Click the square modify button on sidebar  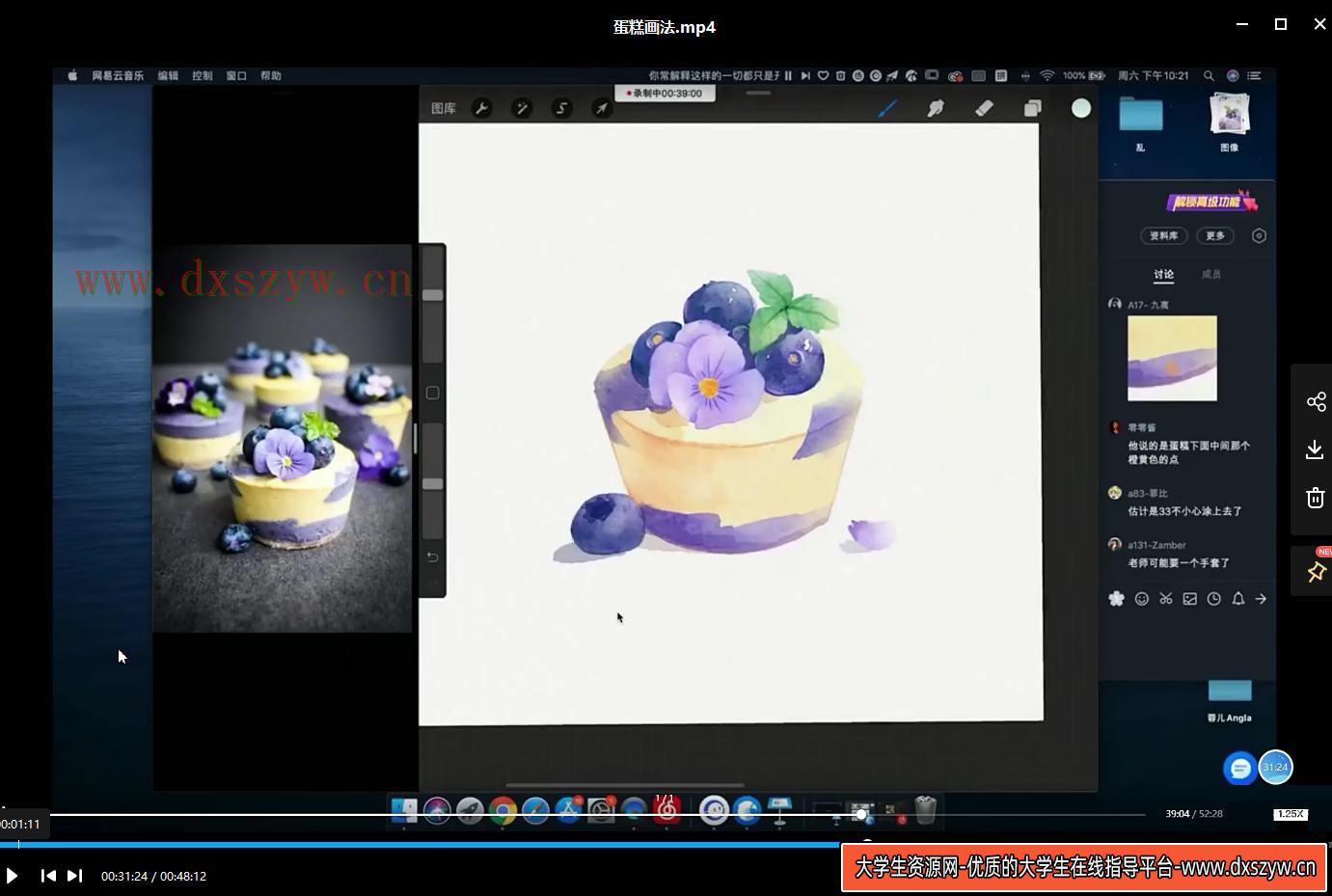pos(432,393)
